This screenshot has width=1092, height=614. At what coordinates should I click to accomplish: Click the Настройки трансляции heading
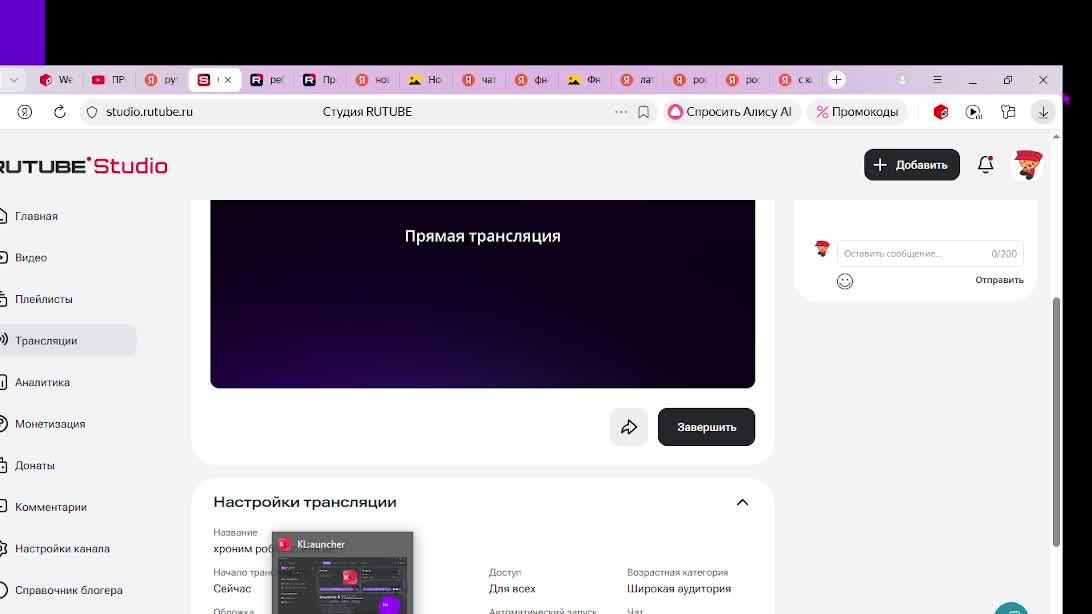pyautogui.click(x=305, y=502)
